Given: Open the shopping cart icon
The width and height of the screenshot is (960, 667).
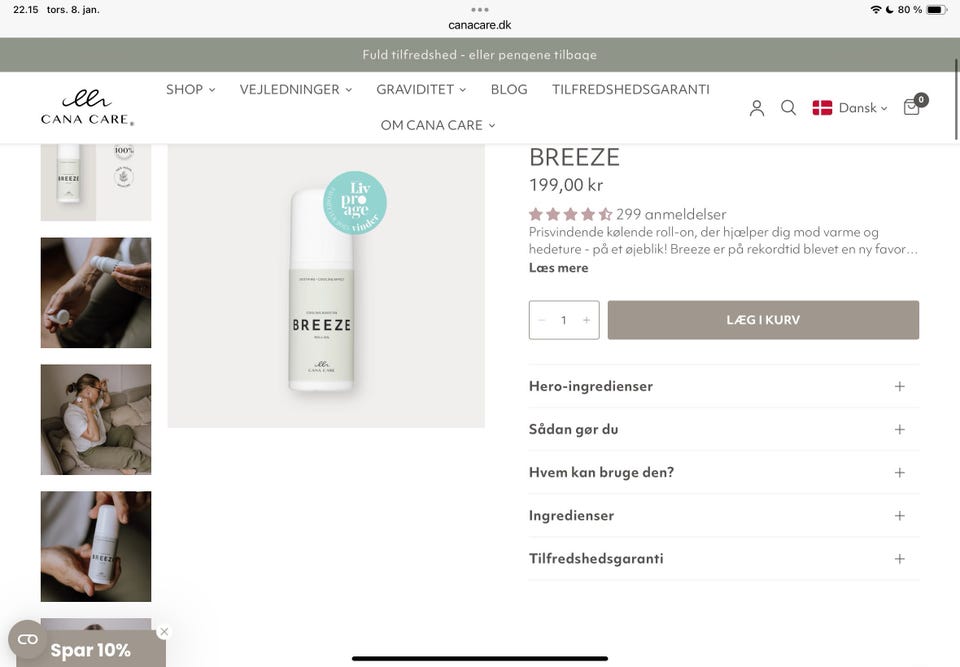Looking at the screenshot, I should (x=912, y=107).
